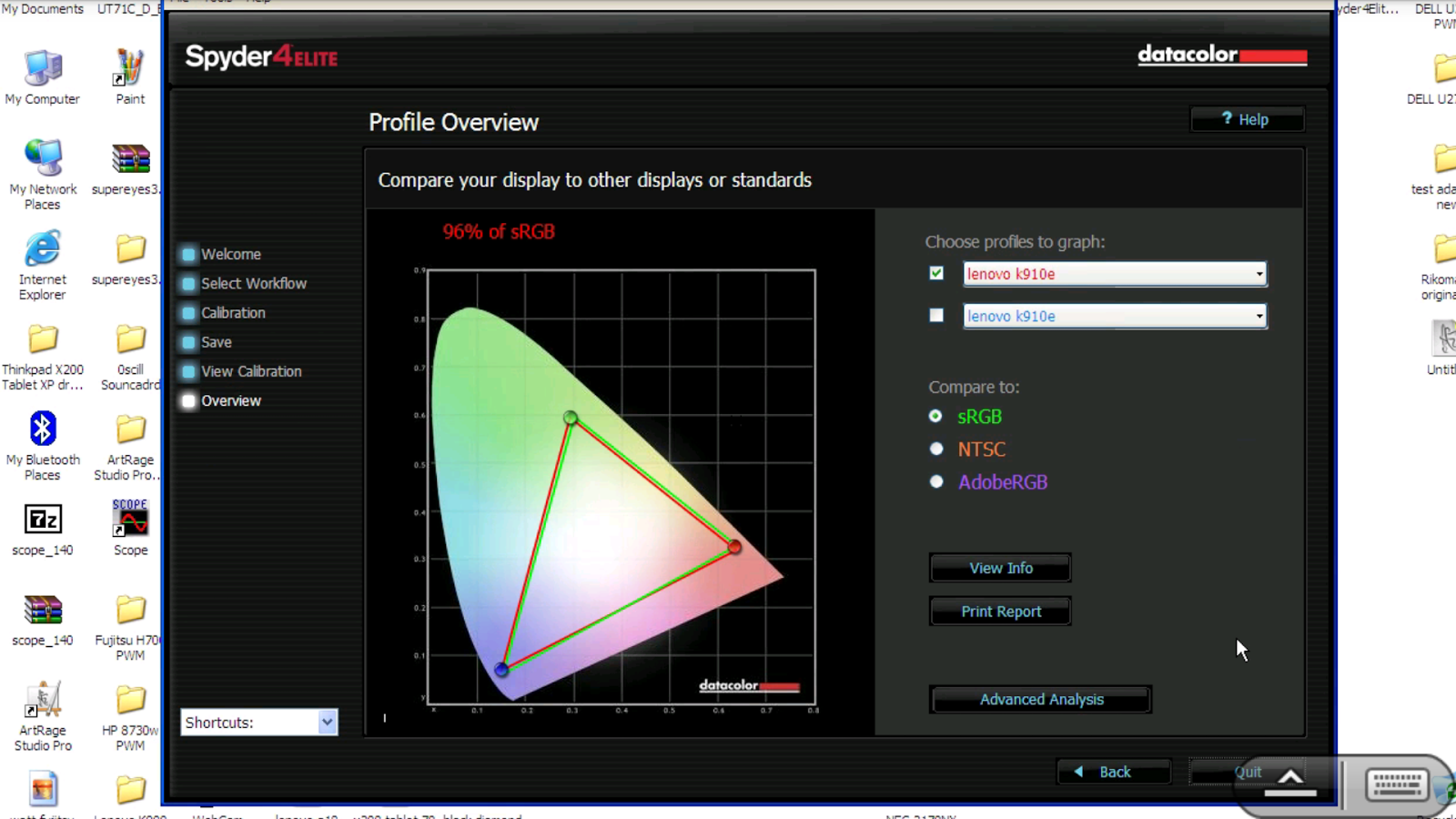Click the View Calibration step indicator
This screenshot has height=819, width=1456.
click(188, 371)
